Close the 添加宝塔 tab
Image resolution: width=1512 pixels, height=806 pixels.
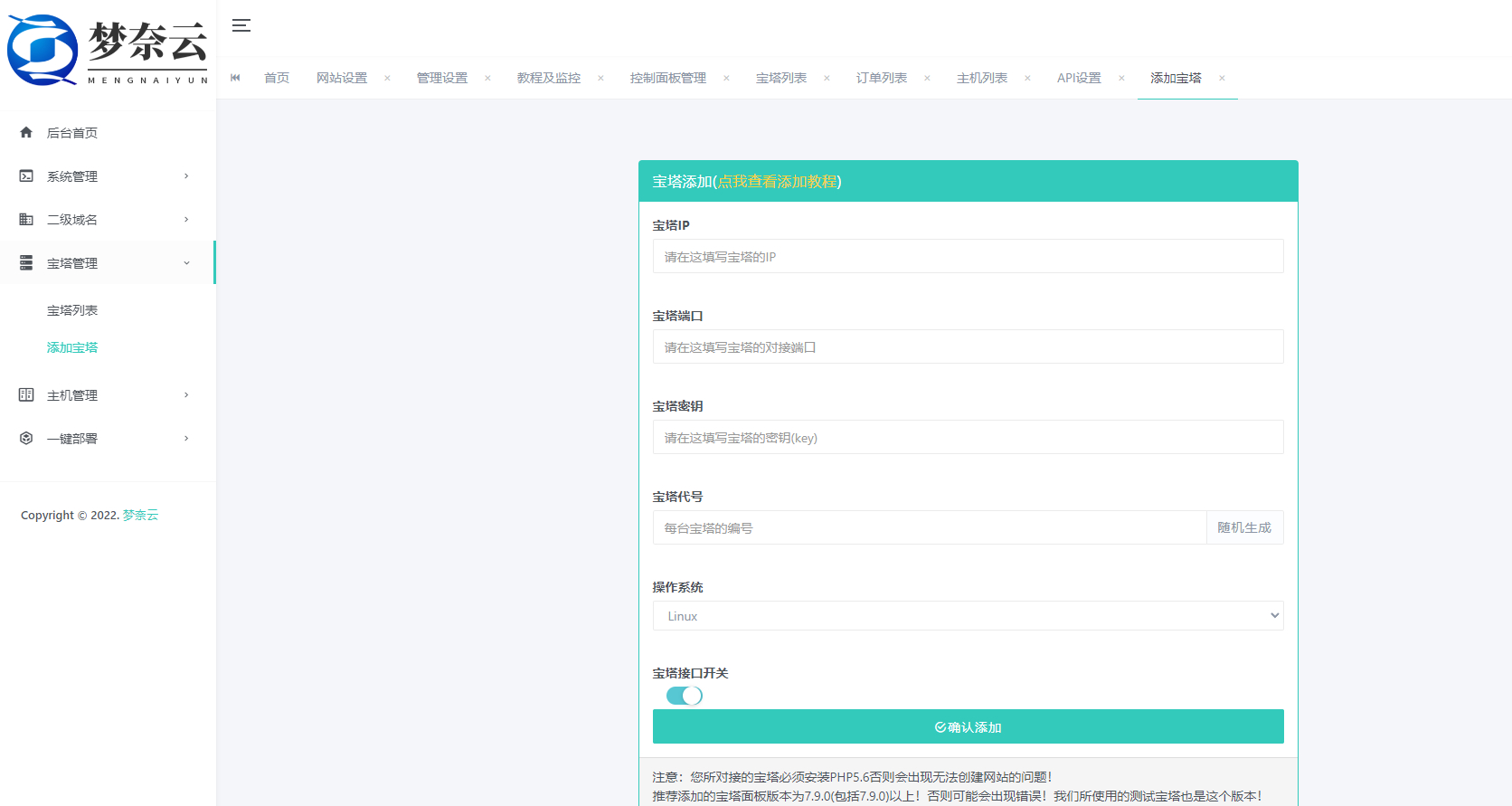[x=1222, y=78]
